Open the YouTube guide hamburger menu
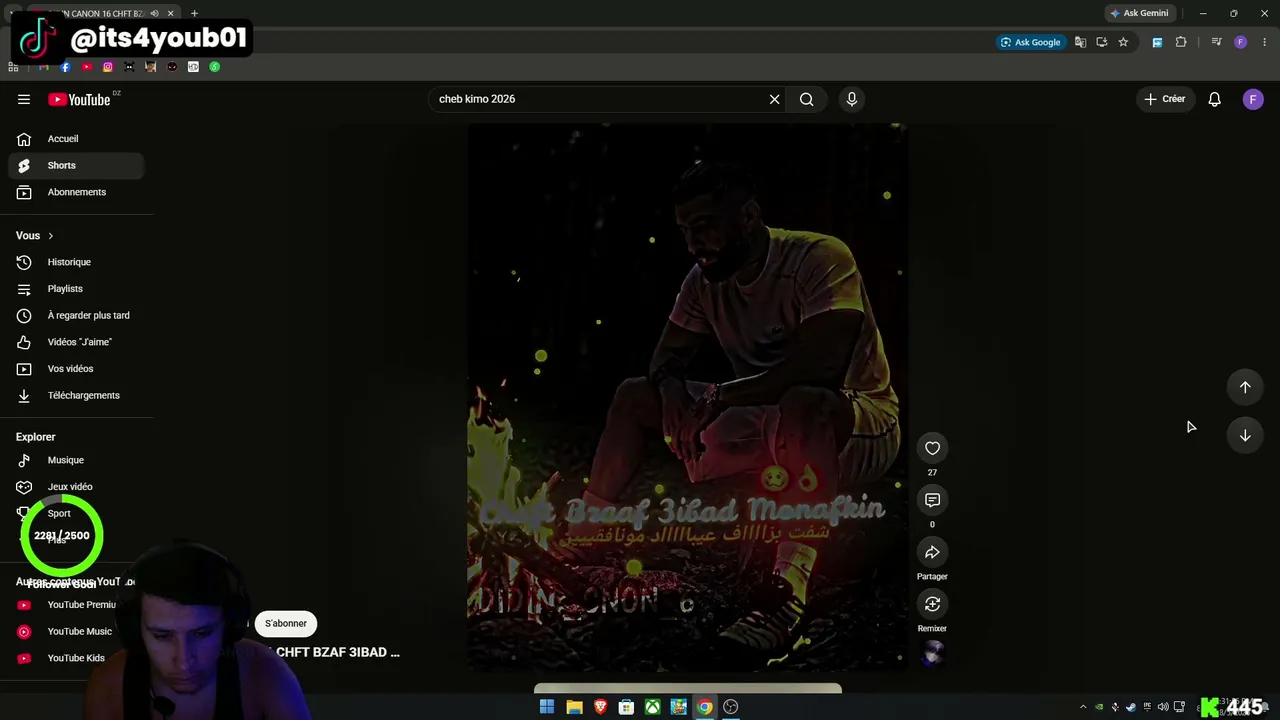1280x720 pixels. pyautogui.click(x=24, y=99)
